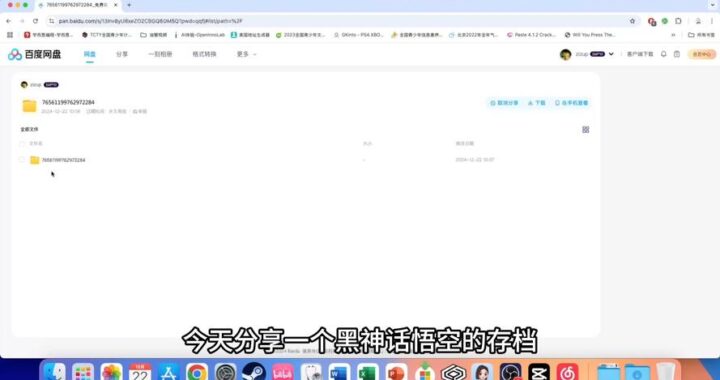Open the 网盘 tab
The height and width of the screenshot is (380, 720).
(x=90, y=54)
